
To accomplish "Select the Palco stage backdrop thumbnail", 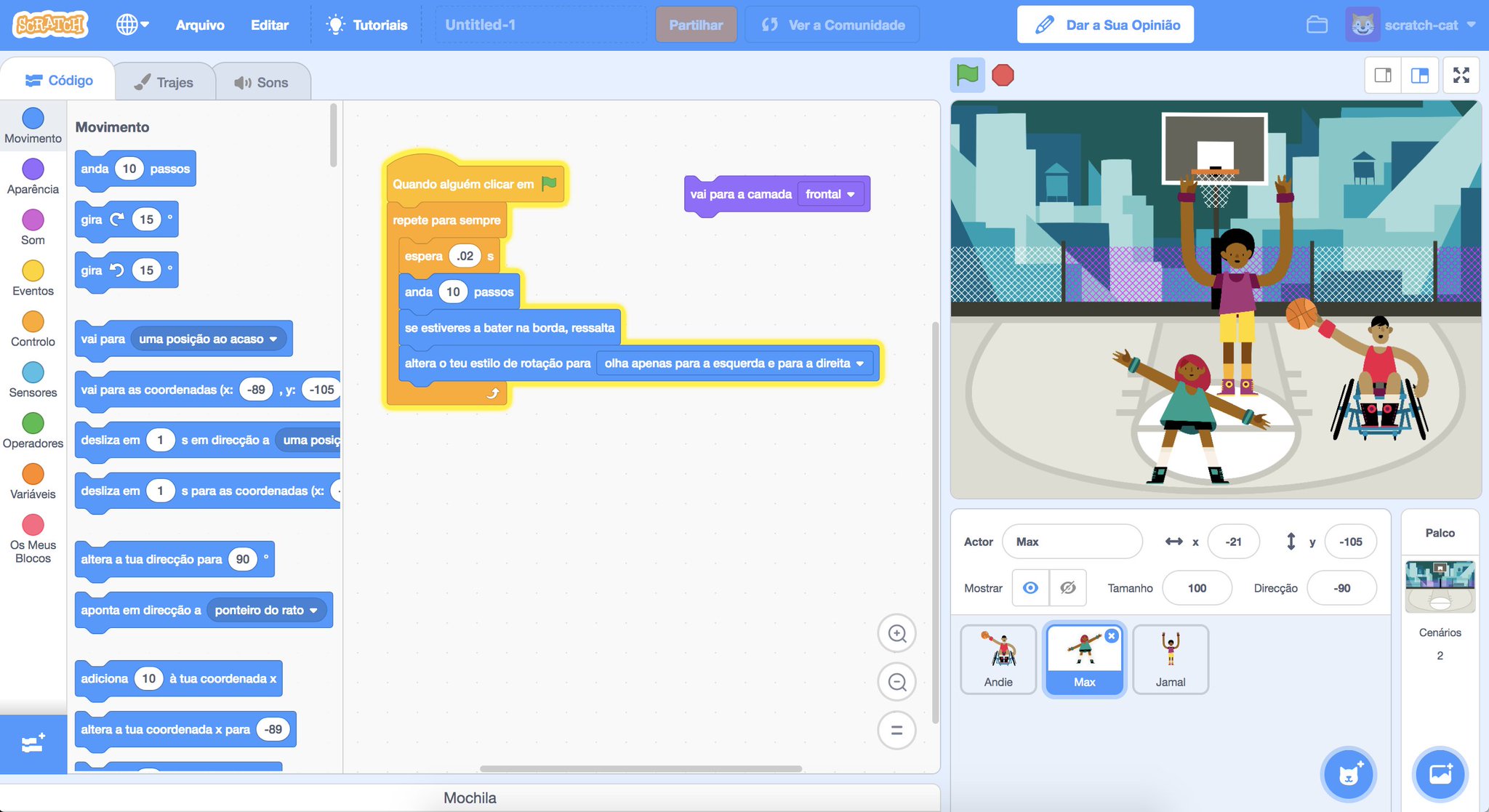I will [x=1440, y=586].
